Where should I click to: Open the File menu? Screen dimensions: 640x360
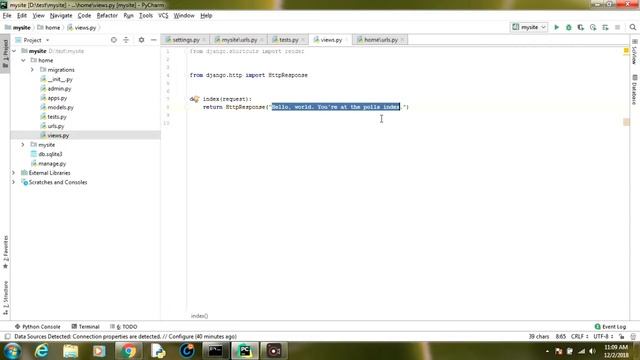7,16
